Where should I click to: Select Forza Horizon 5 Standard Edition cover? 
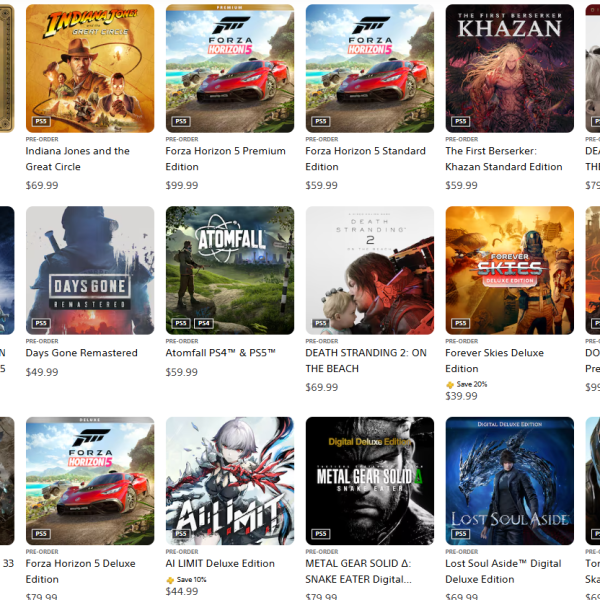[x=370, y=68]
